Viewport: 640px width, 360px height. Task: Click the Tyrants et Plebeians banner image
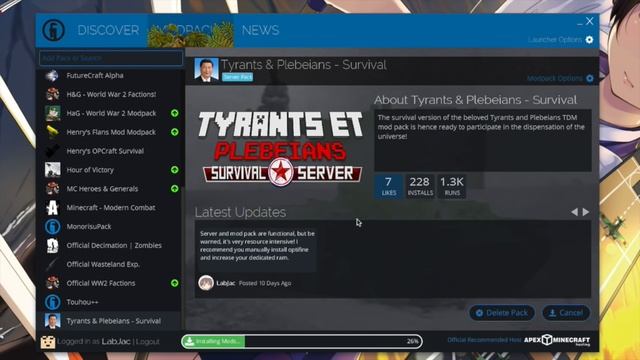coord(280,150)
